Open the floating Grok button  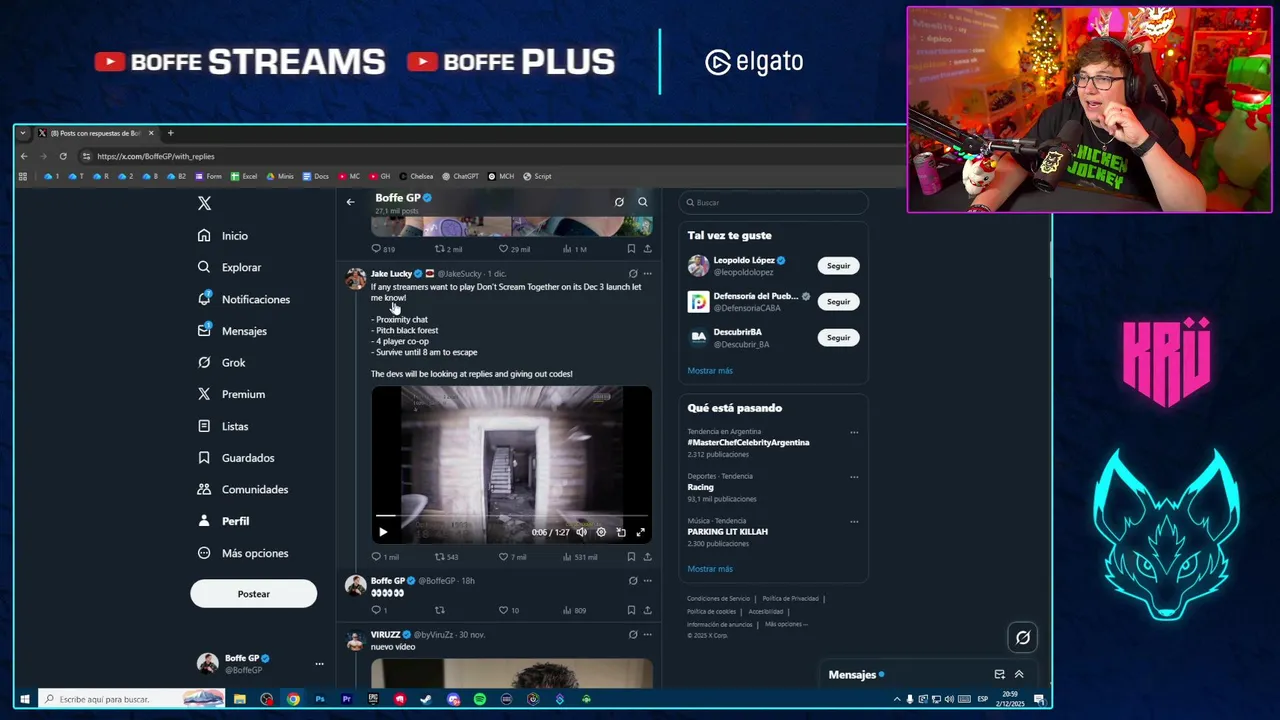coord(1022,638)
